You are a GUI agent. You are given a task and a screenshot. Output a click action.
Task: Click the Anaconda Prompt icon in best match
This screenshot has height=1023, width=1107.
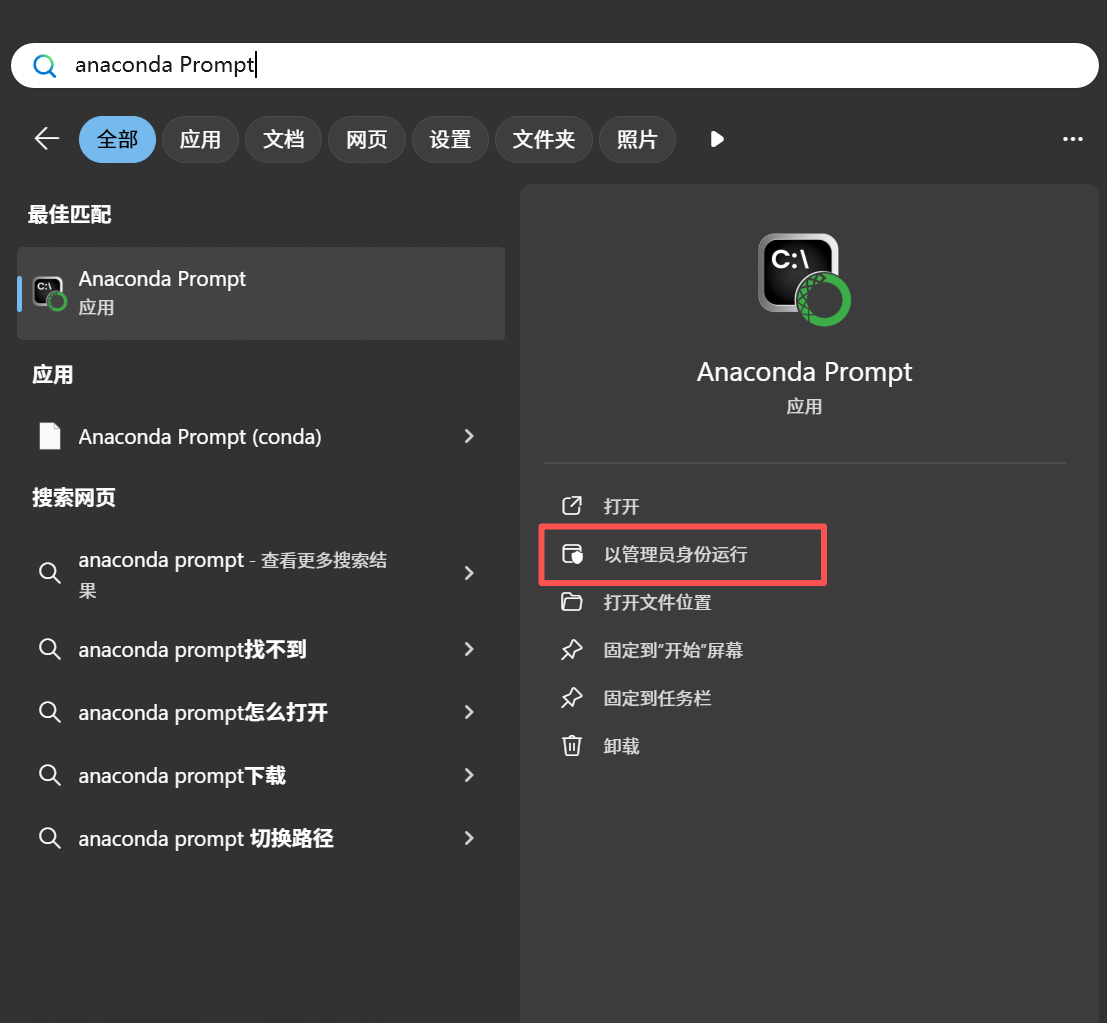point(50,294)
